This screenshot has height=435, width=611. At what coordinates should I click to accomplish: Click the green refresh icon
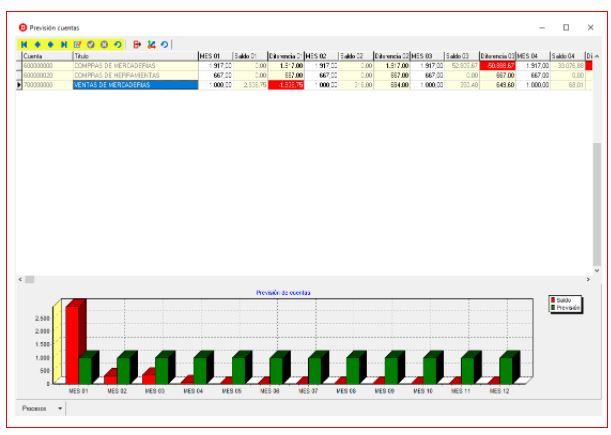(x=117, y=45)
